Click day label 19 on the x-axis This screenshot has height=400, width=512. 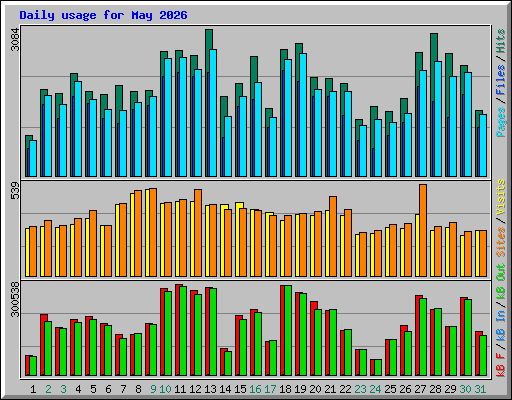pos(300,389)
